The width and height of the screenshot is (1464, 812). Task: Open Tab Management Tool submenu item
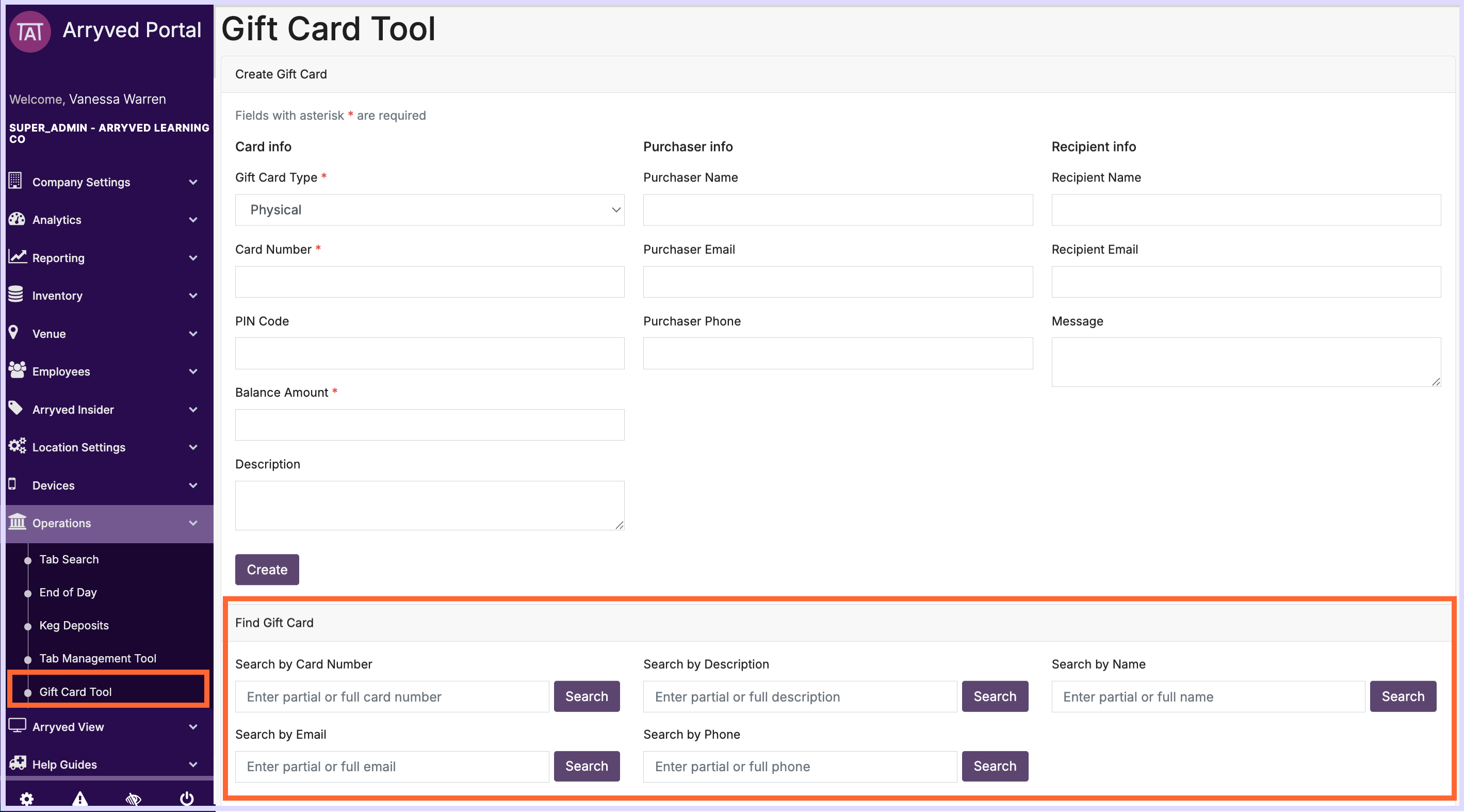[97, 658]
